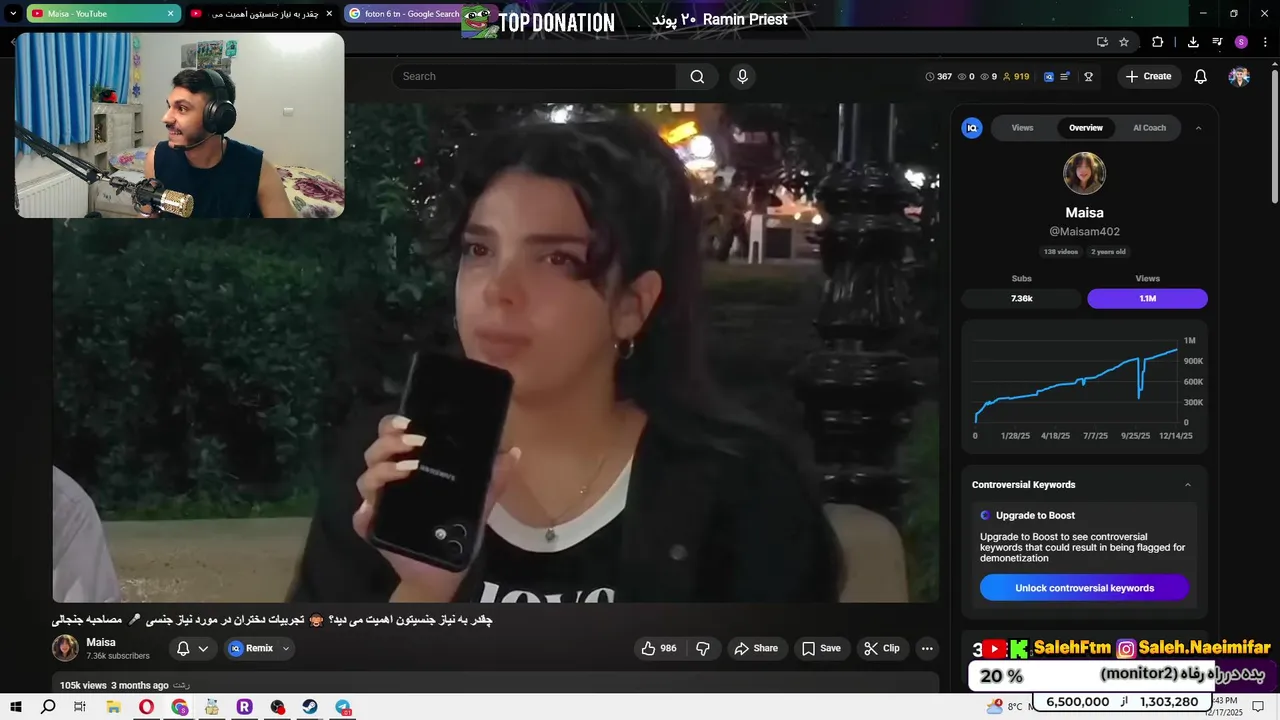Click Maisa channel avatar under the video

65,648
